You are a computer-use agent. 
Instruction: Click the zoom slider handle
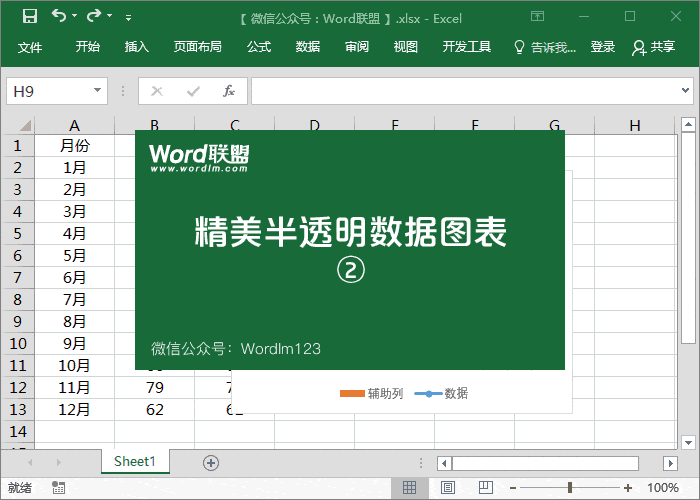coord(570,488)
